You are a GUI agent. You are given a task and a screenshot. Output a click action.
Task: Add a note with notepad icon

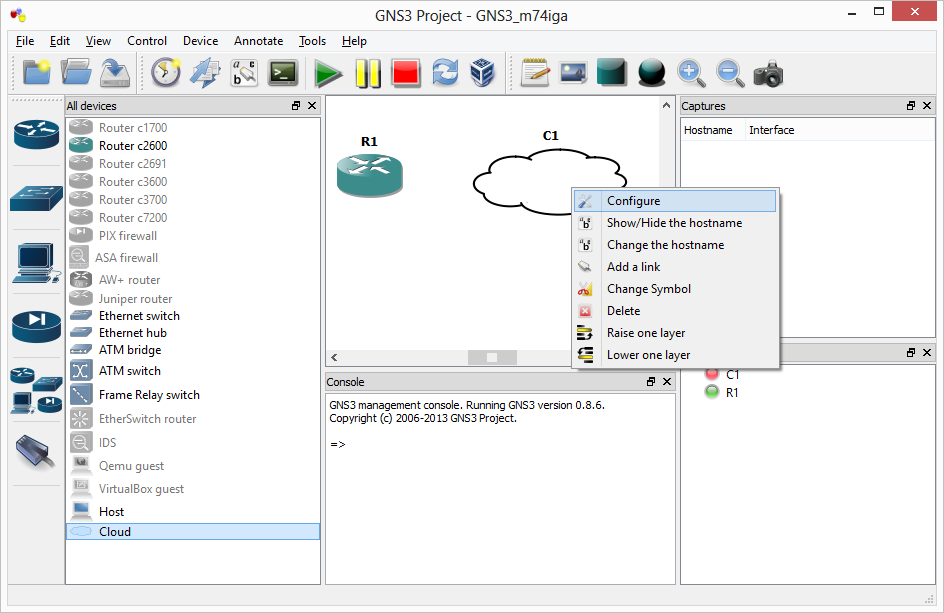point(535,73)
